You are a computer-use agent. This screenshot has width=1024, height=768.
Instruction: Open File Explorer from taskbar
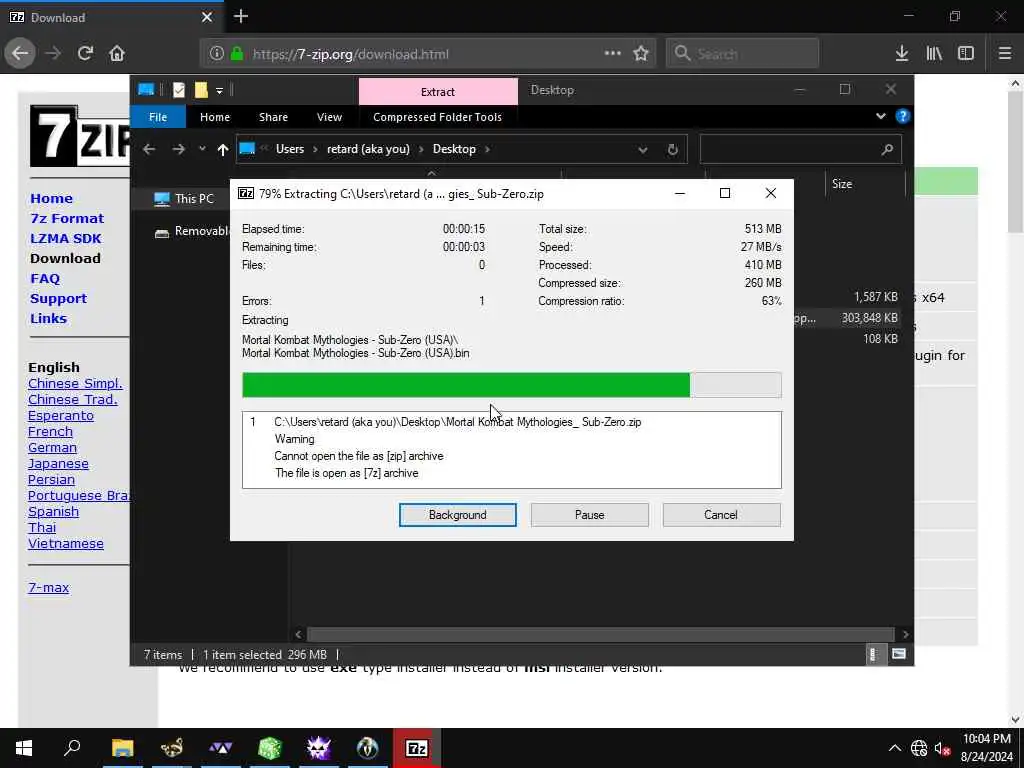122,748
